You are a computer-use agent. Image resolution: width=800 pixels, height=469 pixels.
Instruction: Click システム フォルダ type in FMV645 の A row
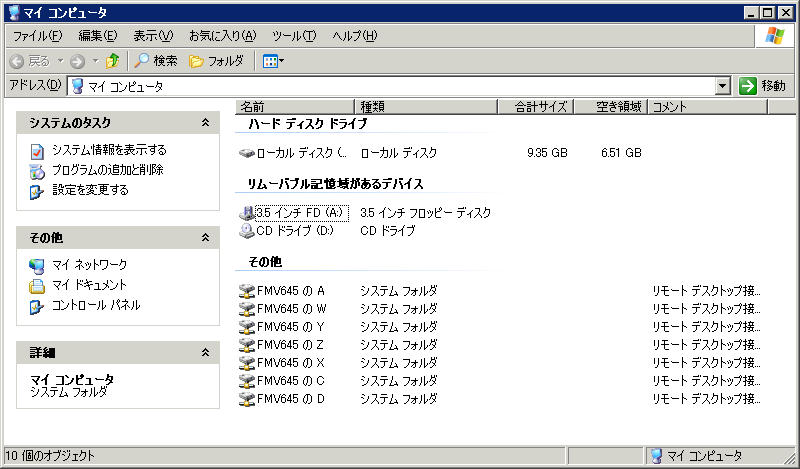(x=399, y=291)
